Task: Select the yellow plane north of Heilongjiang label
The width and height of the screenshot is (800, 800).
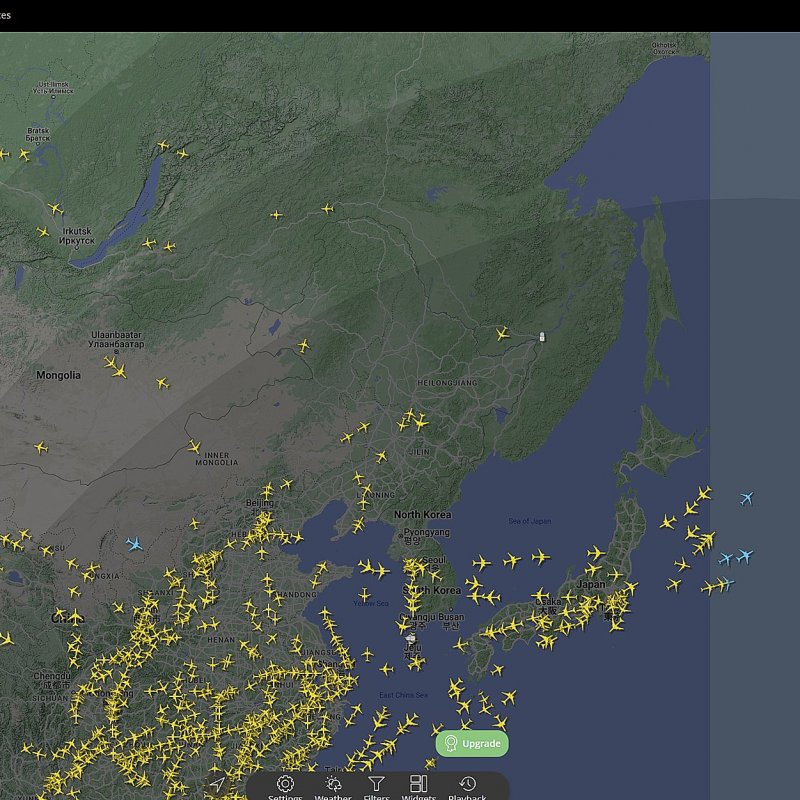Action: [502, 333]
